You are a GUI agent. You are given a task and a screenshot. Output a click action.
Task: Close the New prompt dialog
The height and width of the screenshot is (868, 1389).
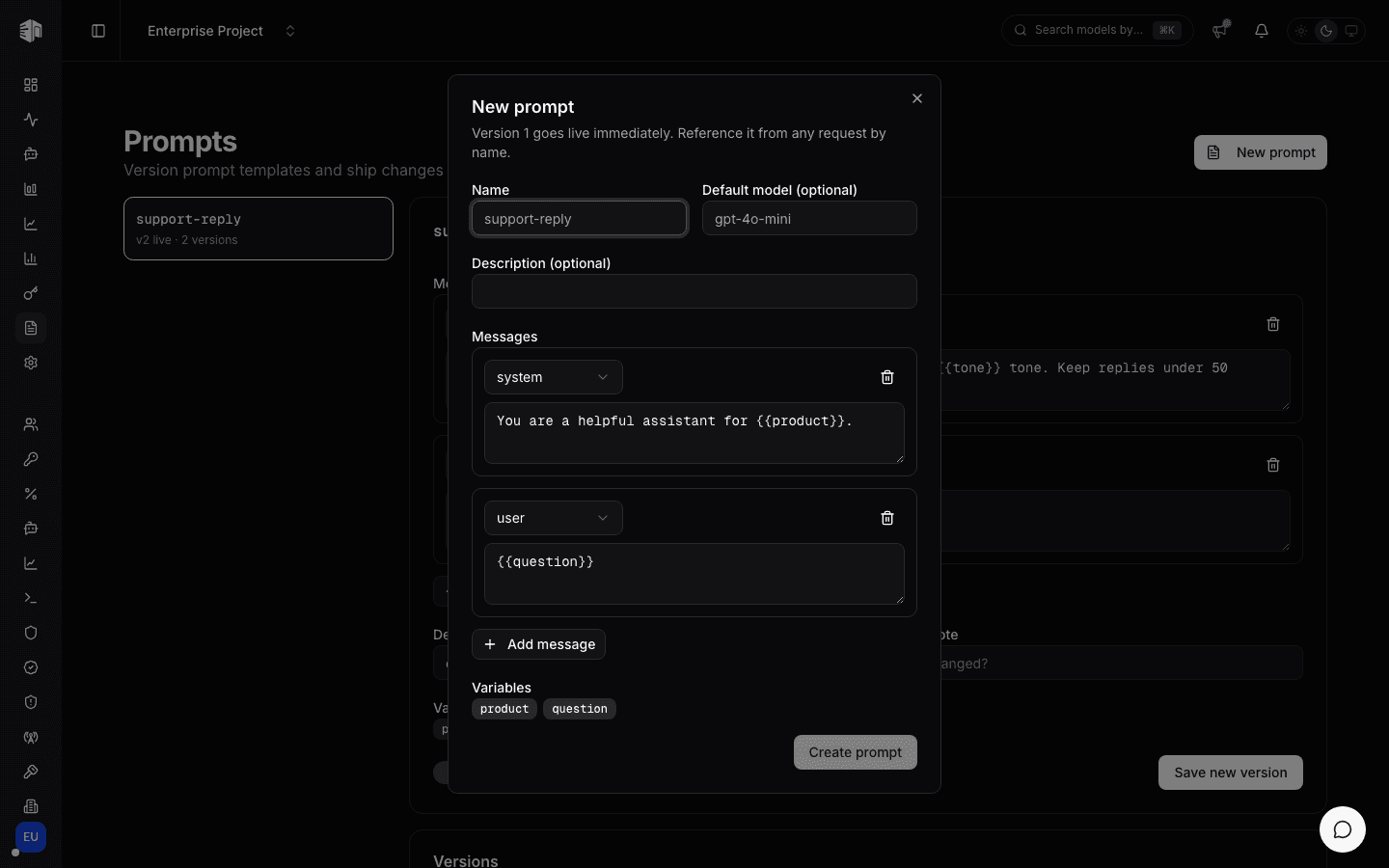pyautogui.click(x=917, y=98)
